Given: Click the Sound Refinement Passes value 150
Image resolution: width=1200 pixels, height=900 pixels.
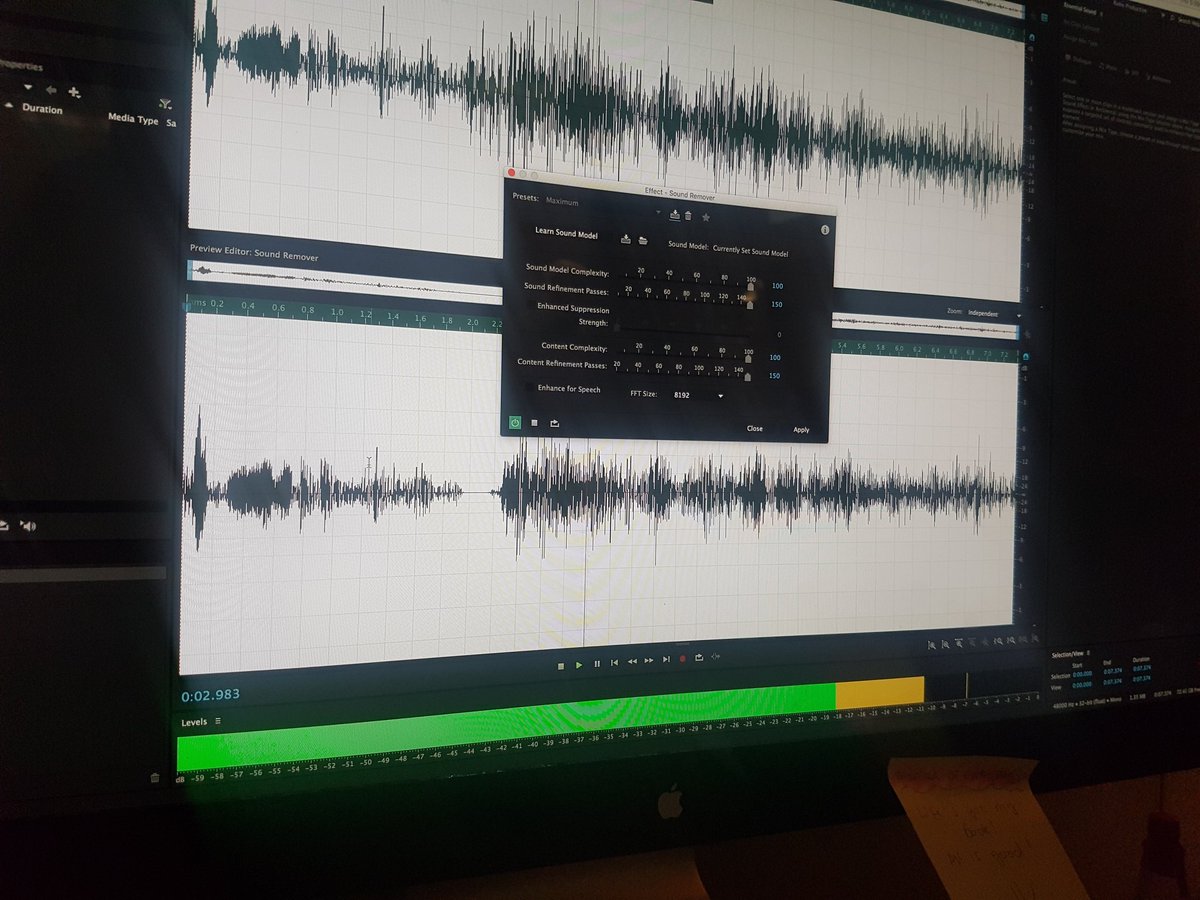Looking at the screenshot, I should coord(775,304).
